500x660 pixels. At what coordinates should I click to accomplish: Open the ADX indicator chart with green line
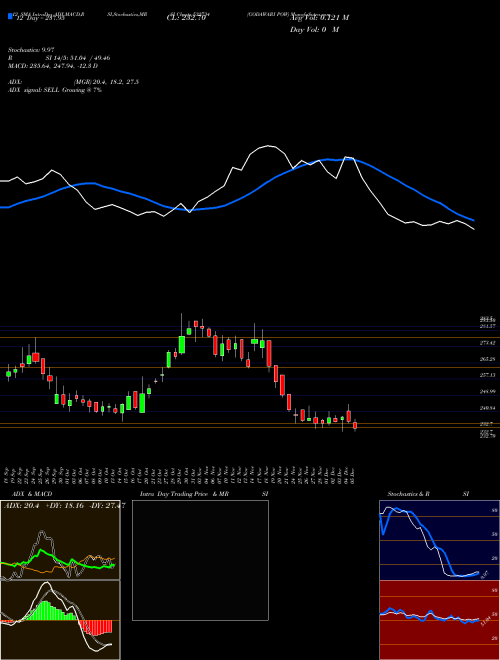point(60,540)
